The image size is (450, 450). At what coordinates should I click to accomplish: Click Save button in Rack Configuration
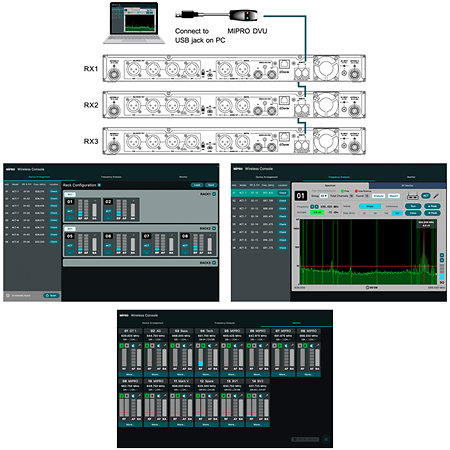pos(211,185)
